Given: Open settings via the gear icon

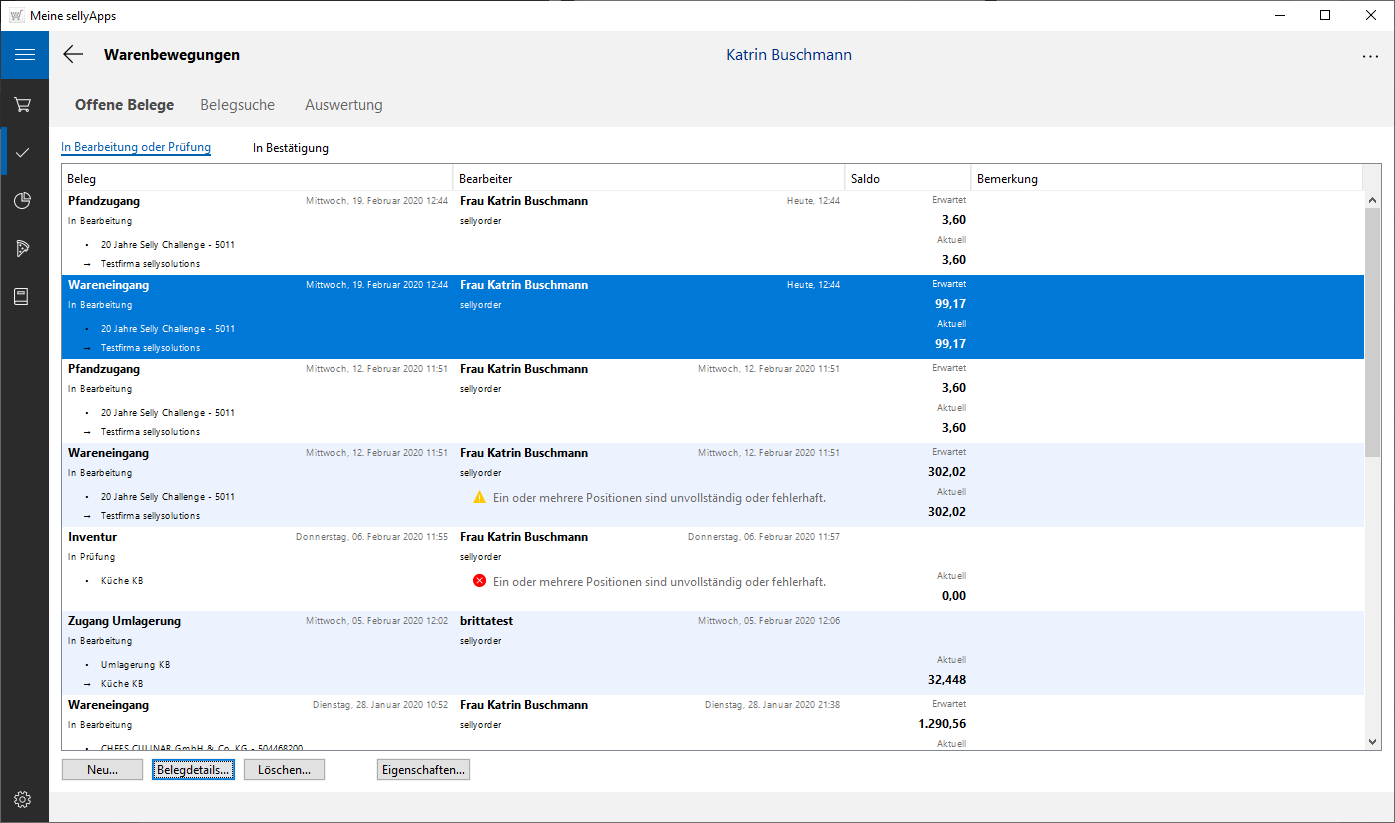Looking at the screenshot, I should pyautogui.click(x=22, y=799).
